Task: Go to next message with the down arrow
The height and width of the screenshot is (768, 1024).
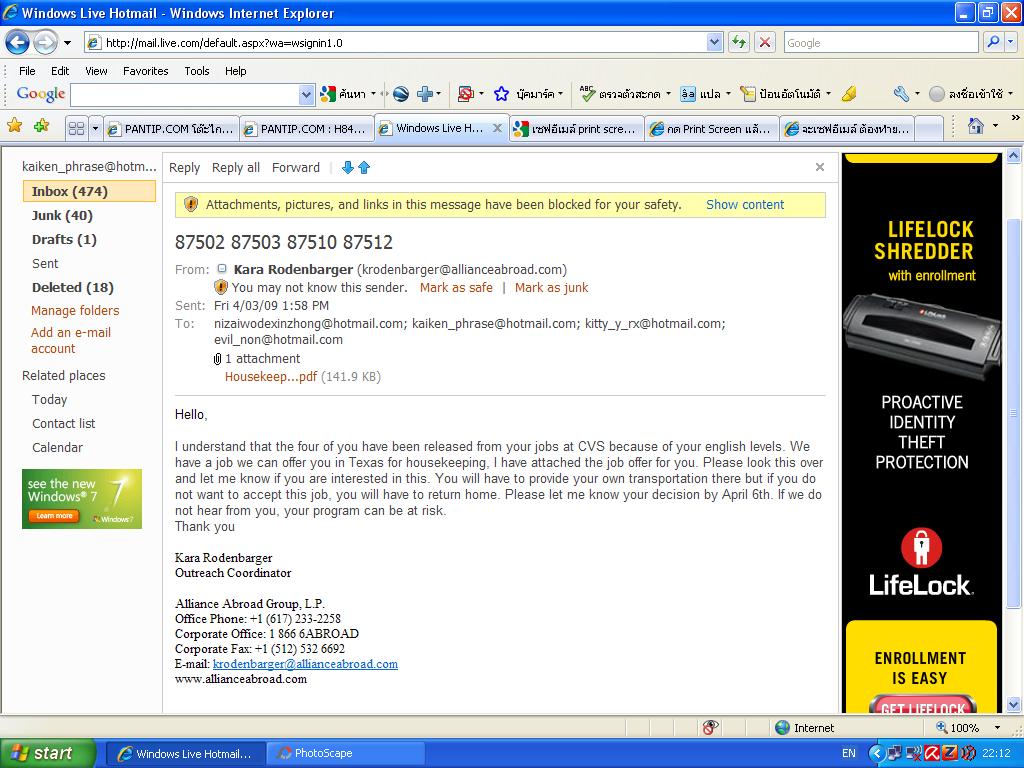Action: [x=348, y=168]
